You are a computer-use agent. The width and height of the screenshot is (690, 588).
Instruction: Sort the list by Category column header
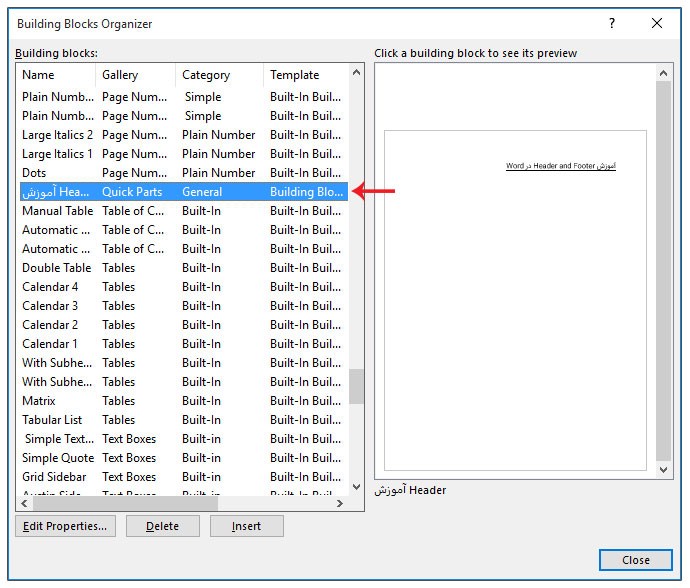(218, 75)
